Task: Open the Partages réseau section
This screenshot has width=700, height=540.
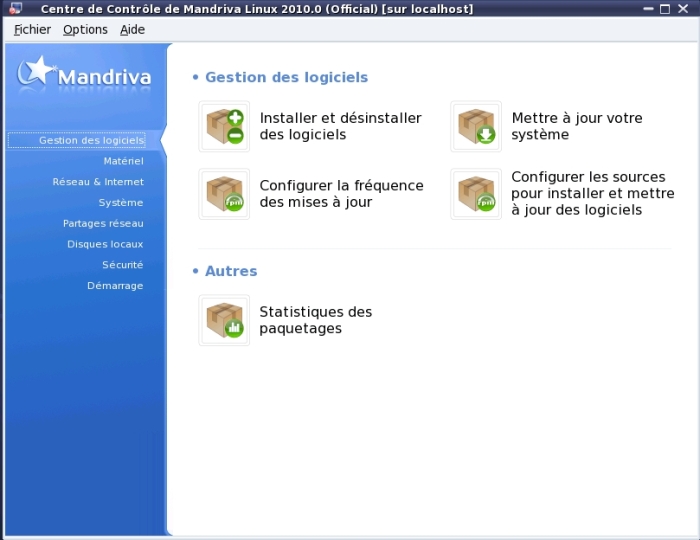Action: click(103, 224)
